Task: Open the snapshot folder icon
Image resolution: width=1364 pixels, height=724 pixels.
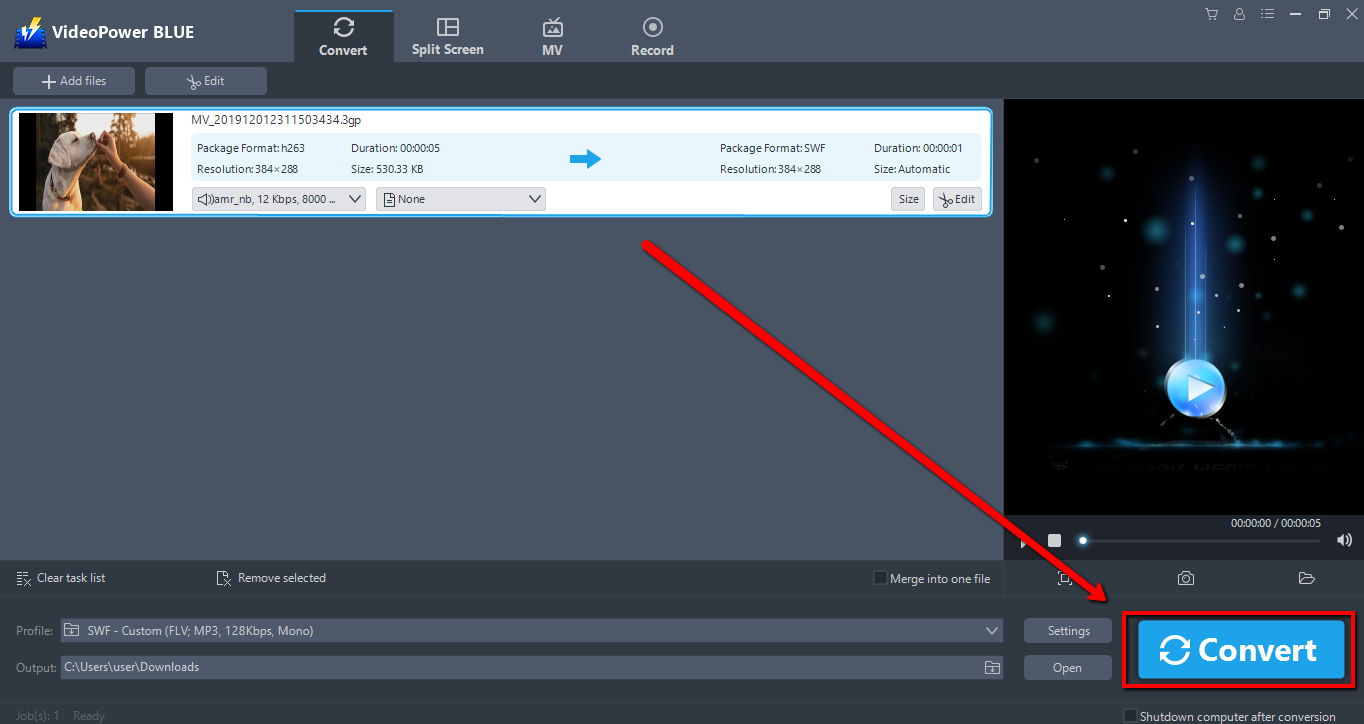Action: (x=1307, y=578)
